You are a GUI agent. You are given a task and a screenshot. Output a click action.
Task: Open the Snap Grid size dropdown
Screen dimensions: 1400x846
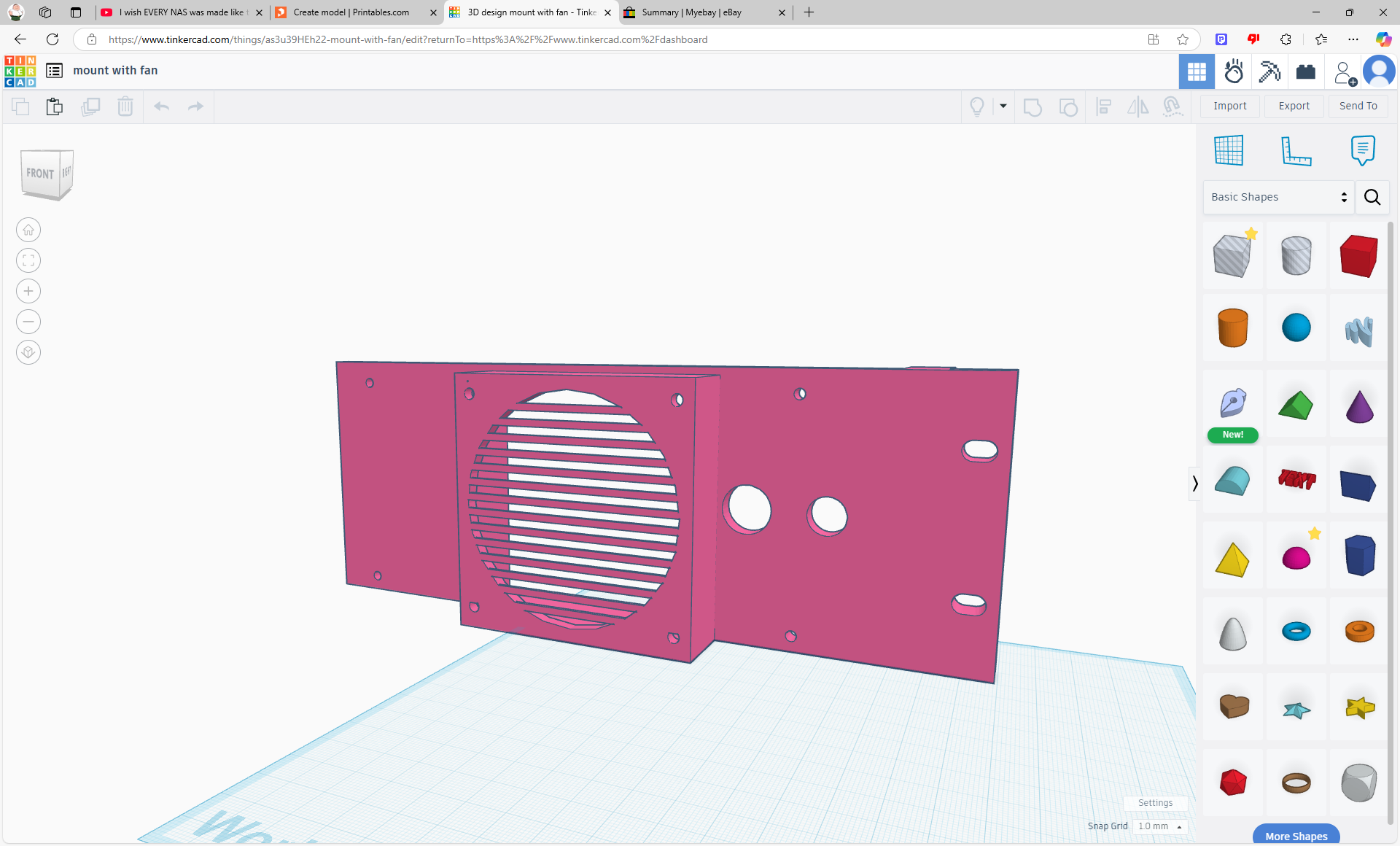click(1160, 826)
